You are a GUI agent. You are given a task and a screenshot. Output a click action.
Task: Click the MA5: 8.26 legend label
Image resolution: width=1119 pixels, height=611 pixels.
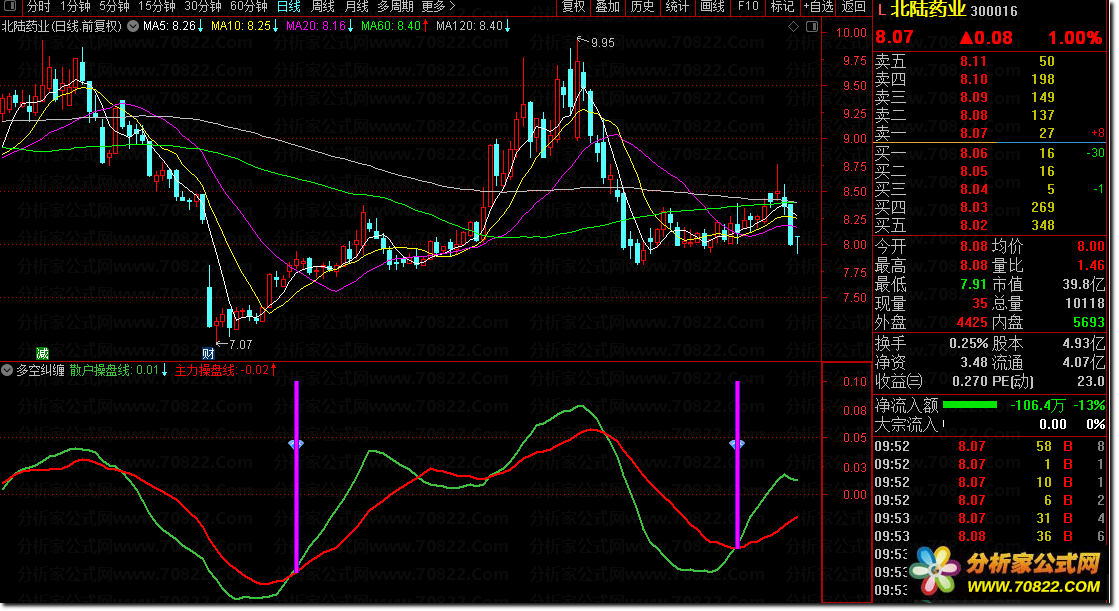pyautogui.click(x=173, y=26)
